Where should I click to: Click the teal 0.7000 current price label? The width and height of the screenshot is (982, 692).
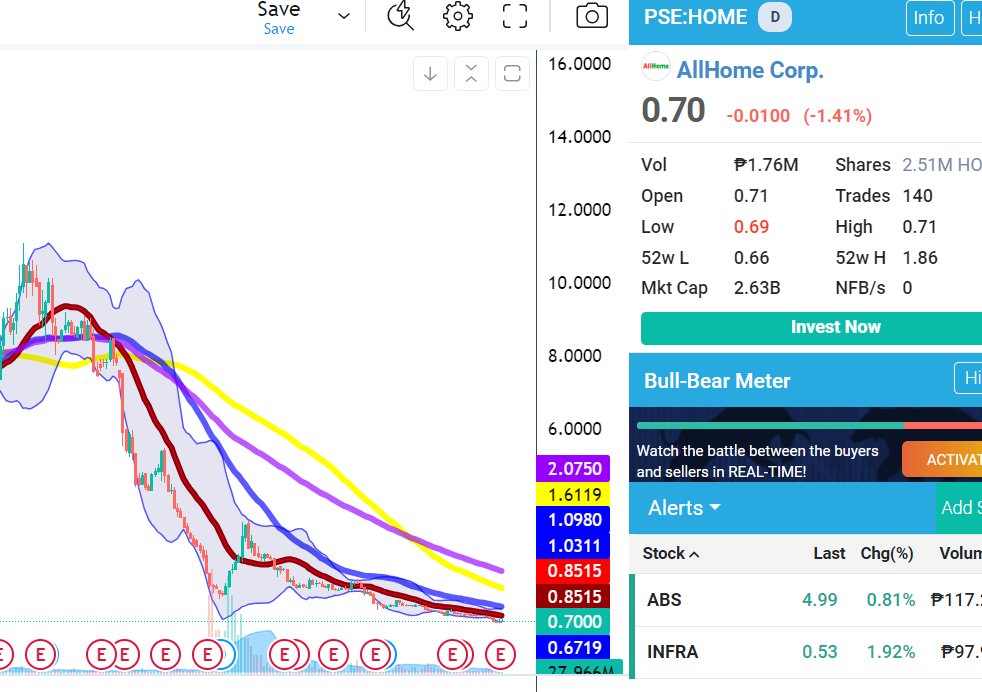point(574,622)
